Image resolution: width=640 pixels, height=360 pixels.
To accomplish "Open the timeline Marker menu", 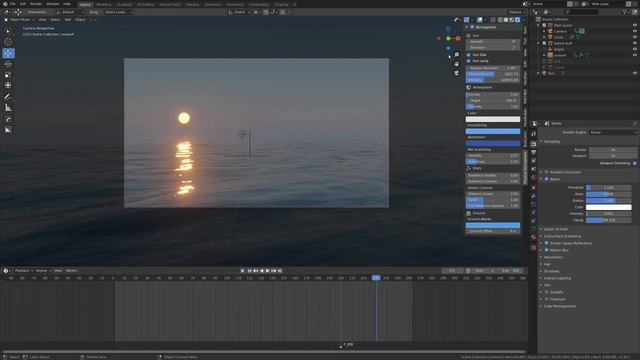I will 71,271.
